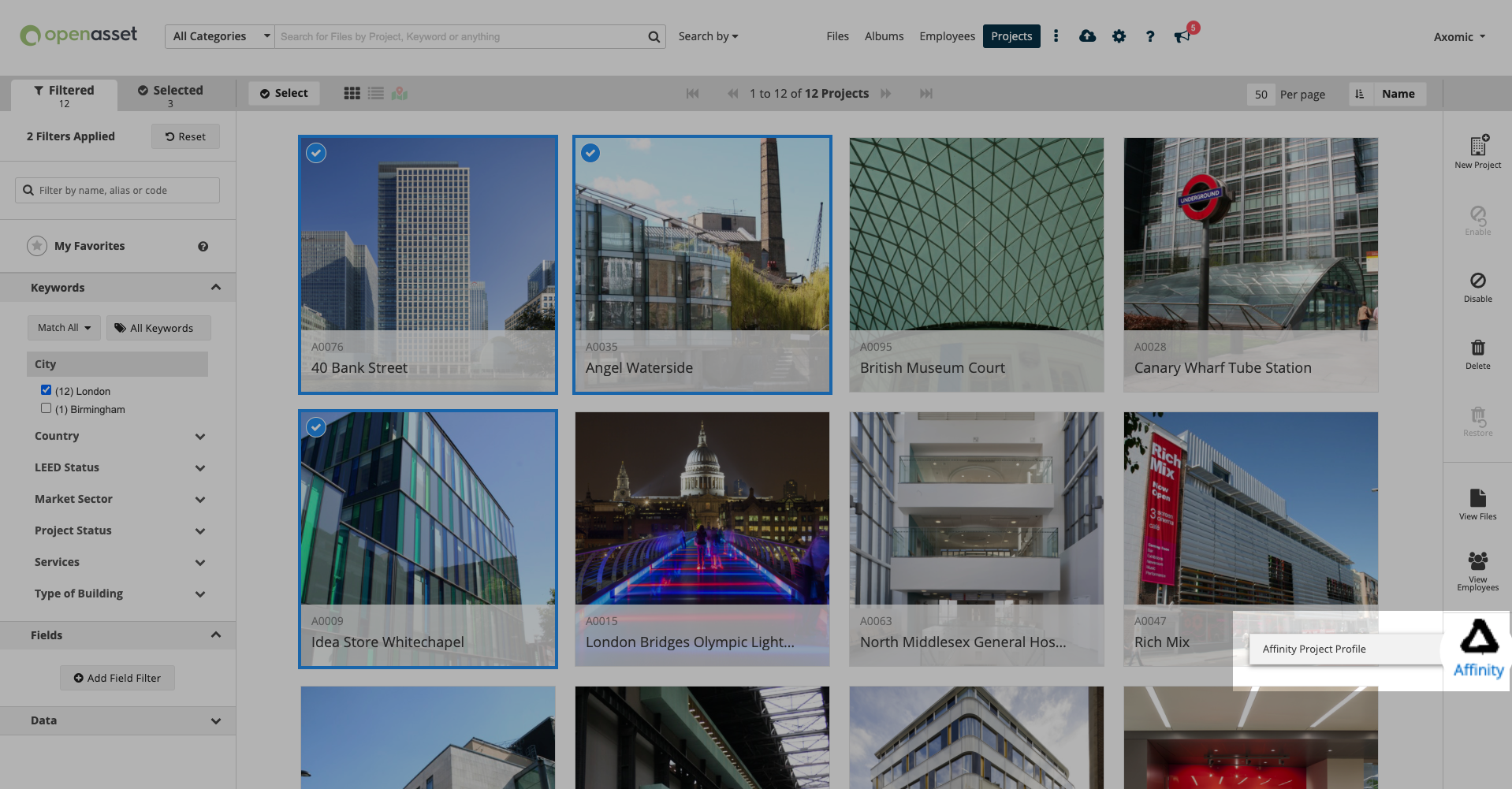Image resolution: width=1512 pixels, height=789 pixels.
Task: Expand LEED Status keyword category
Action: [200, 468]
